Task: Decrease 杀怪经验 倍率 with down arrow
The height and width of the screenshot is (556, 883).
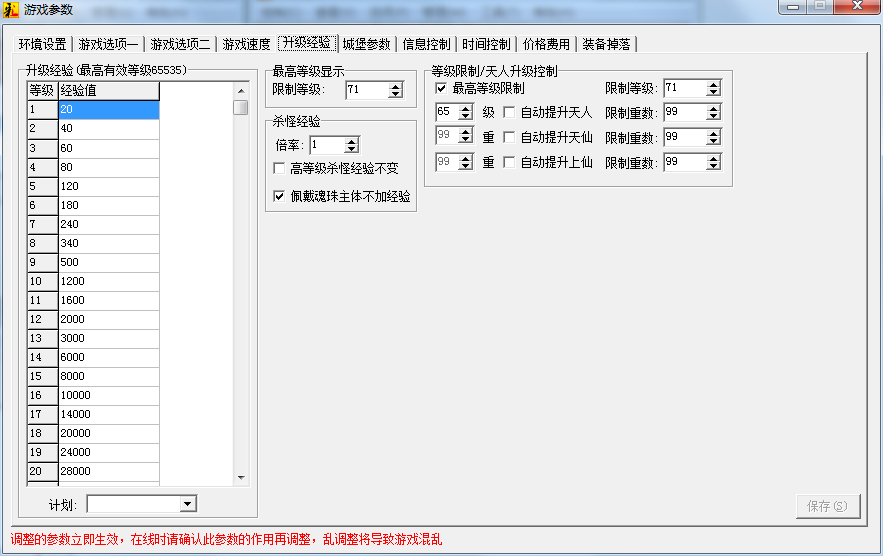Action: pos(351,150)
